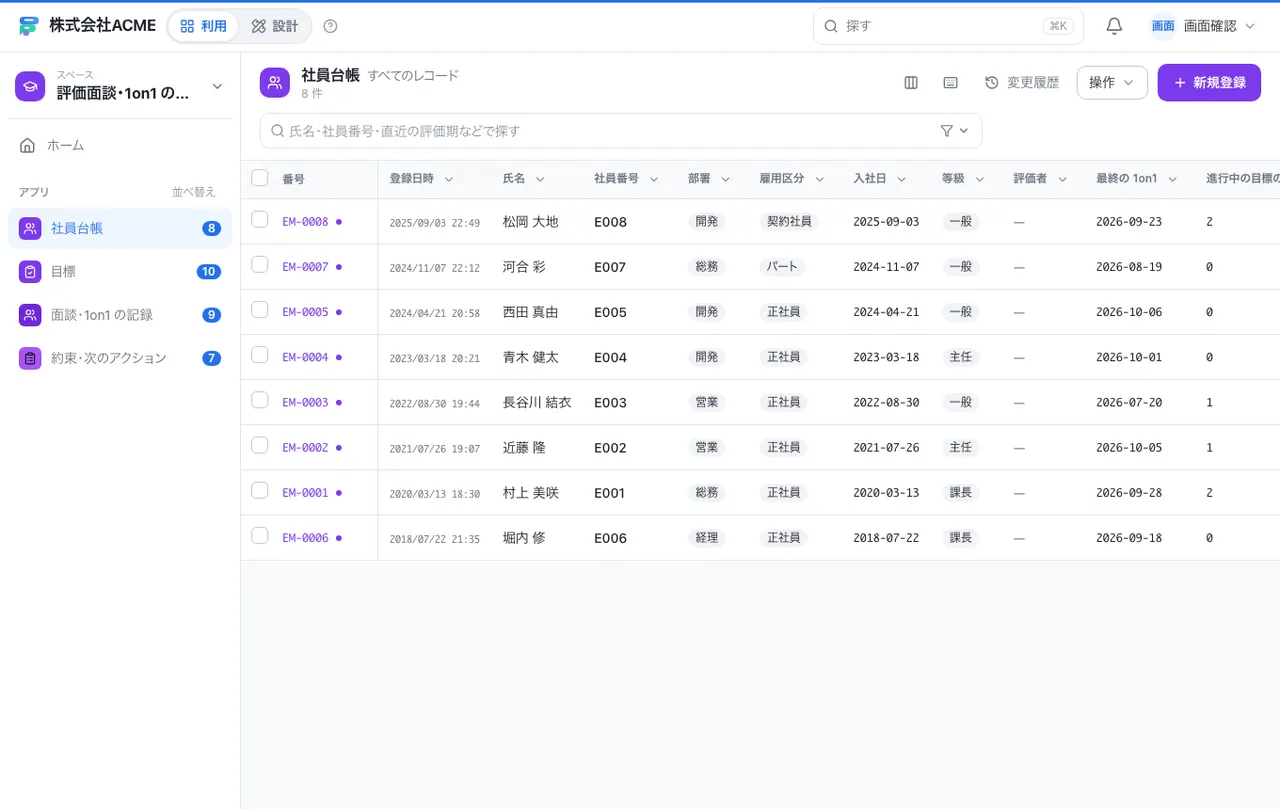The height and width of the screenshot is (809, 1280).
Task: Click the column layout icon
Action: click(x=911, y=83)
